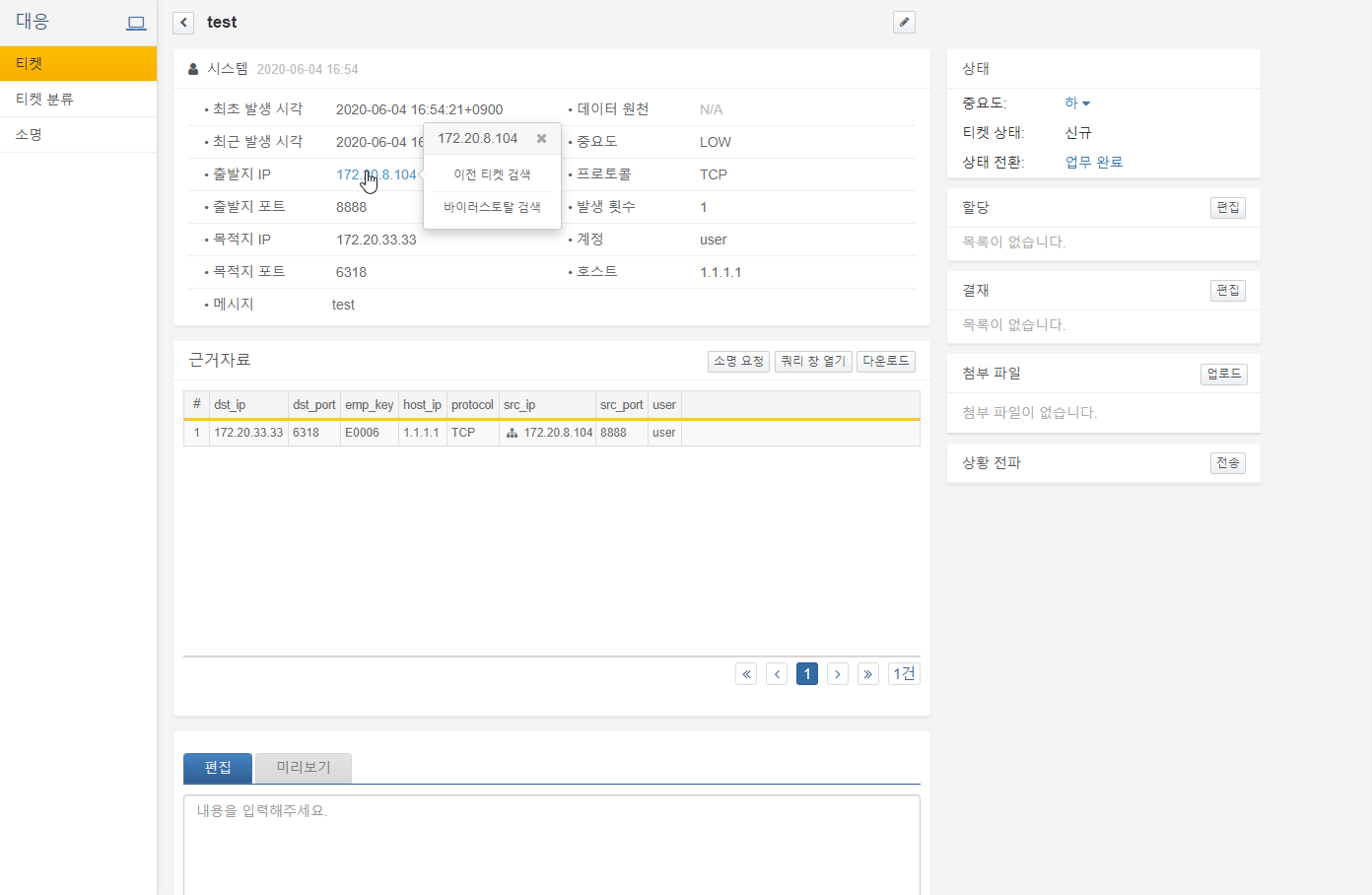Click the laptop icon in 대응 sidebar header
The width and height of the screenshot is (1372, 895).
coord(136,23)
